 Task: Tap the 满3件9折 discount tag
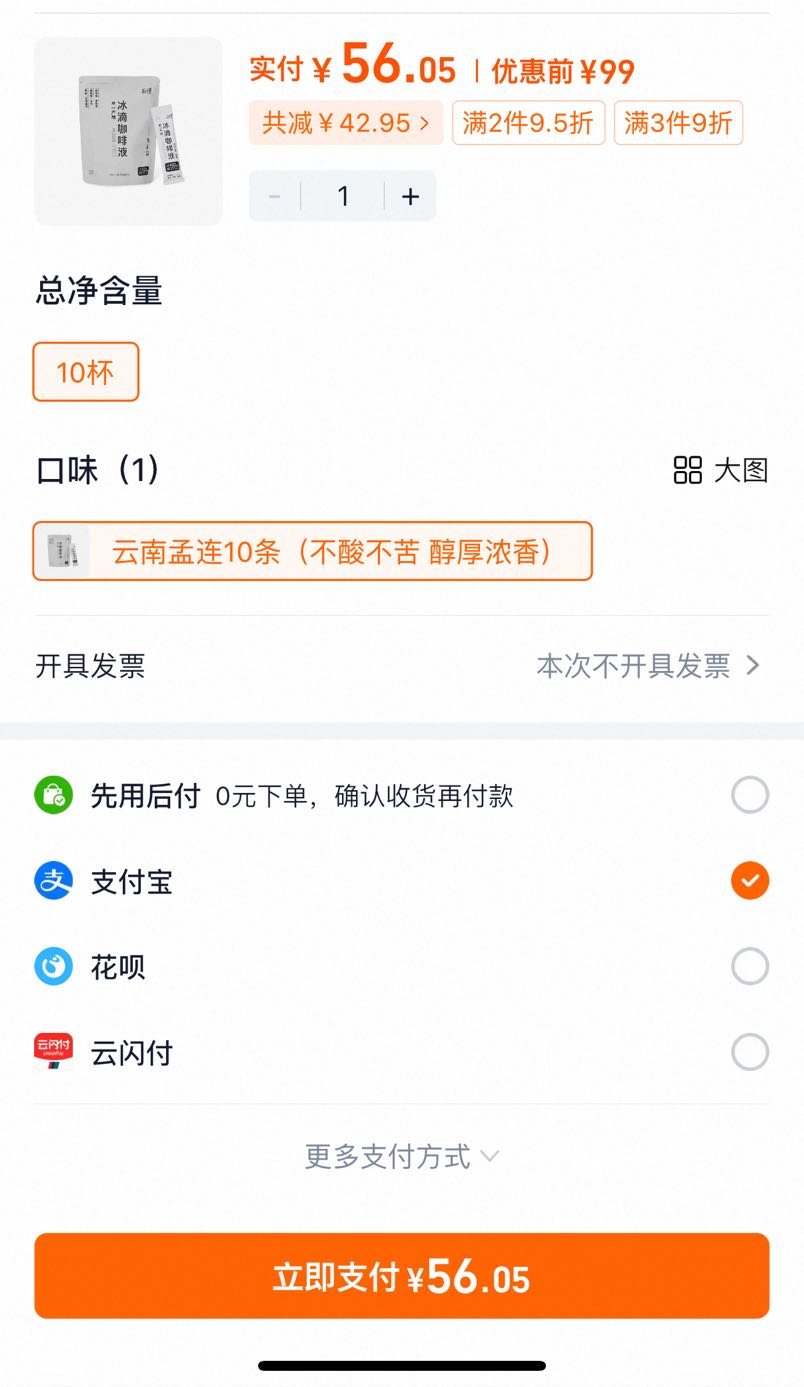(678, 123)
